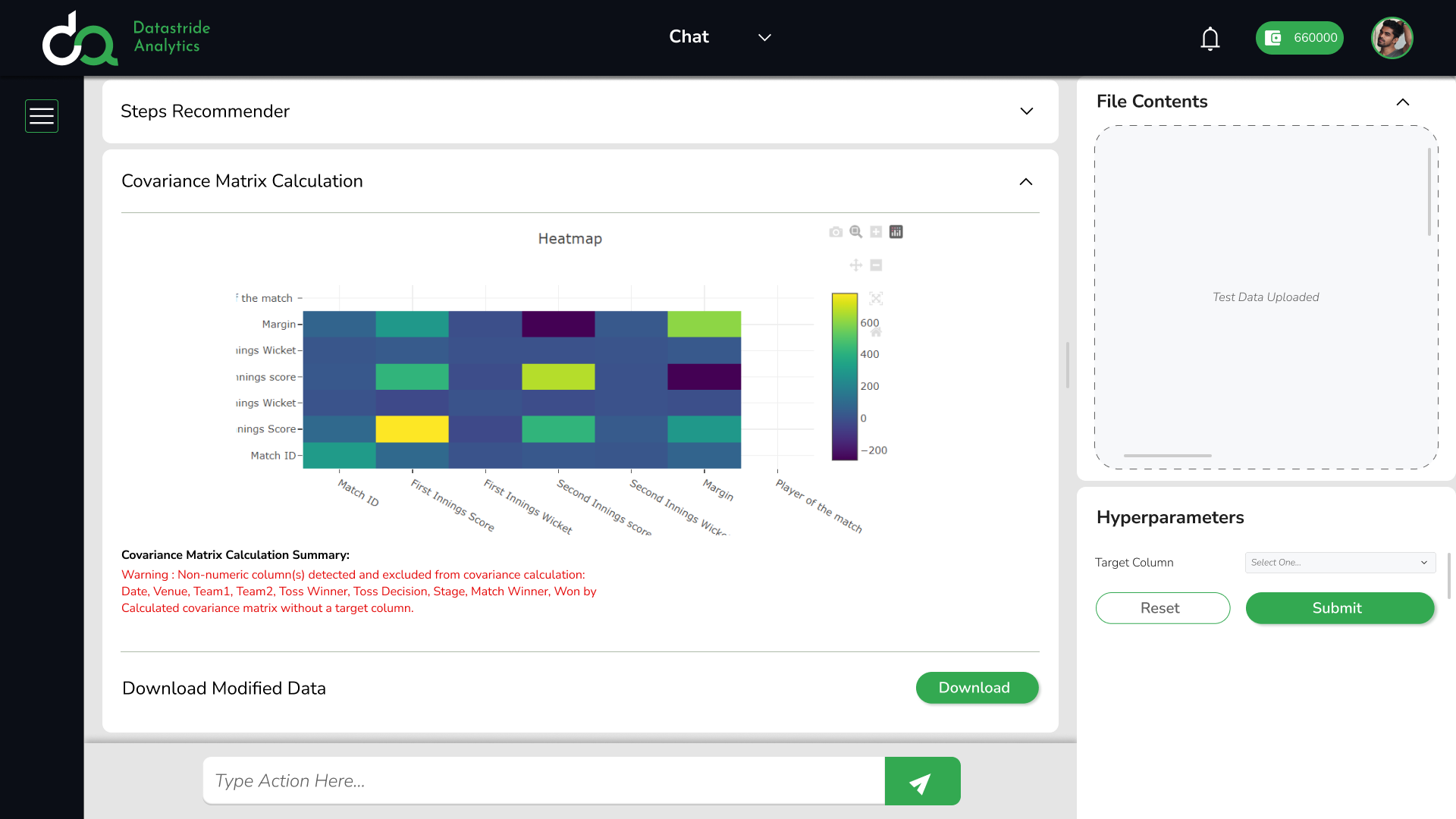1456x819 pixels.
Task: Collapse the File Contents panel
Action: click(1403, 102)
